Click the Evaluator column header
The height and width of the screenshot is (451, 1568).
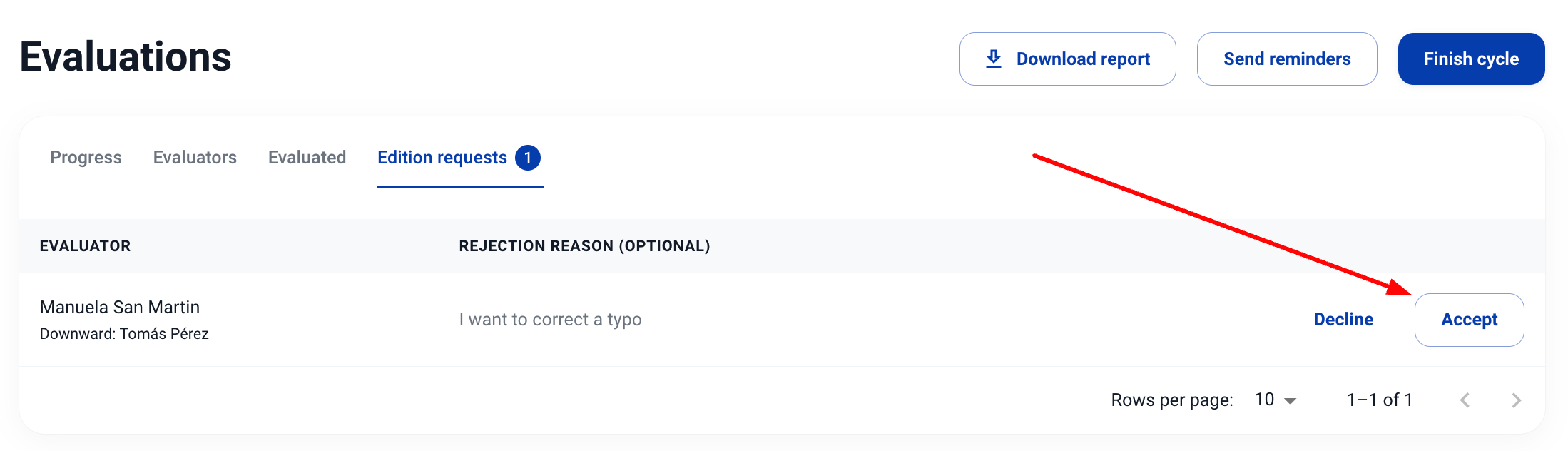pos(85,246)
